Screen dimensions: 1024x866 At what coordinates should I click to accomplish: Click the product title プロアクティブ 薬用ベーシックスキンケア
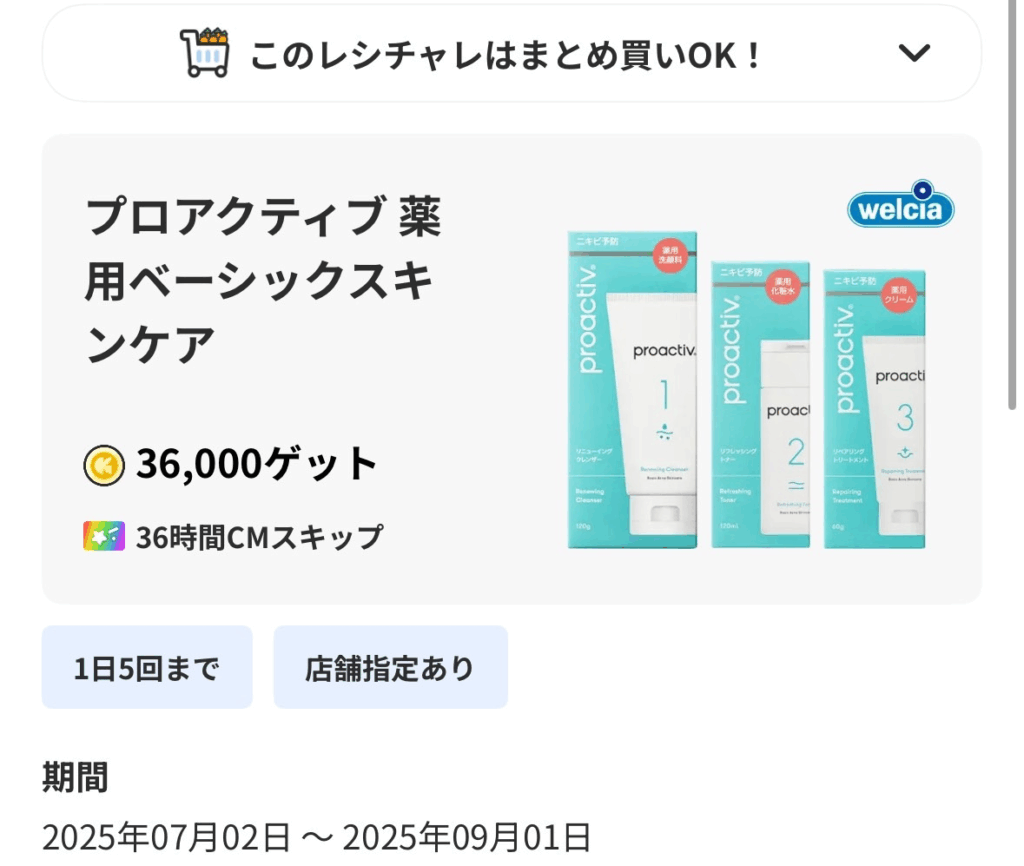tap(264, 280)
